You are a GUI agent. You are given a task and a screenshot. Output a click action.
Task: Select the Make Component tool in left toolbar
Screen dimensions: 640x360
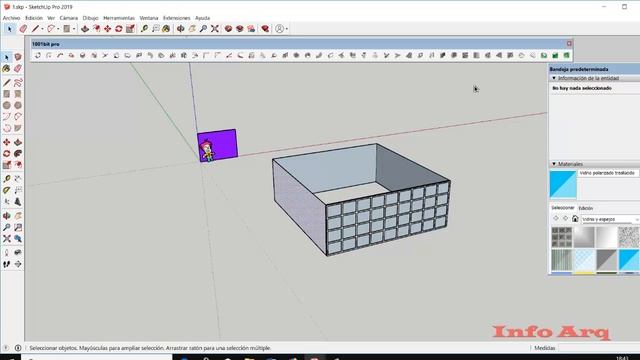tap(18, 57)
